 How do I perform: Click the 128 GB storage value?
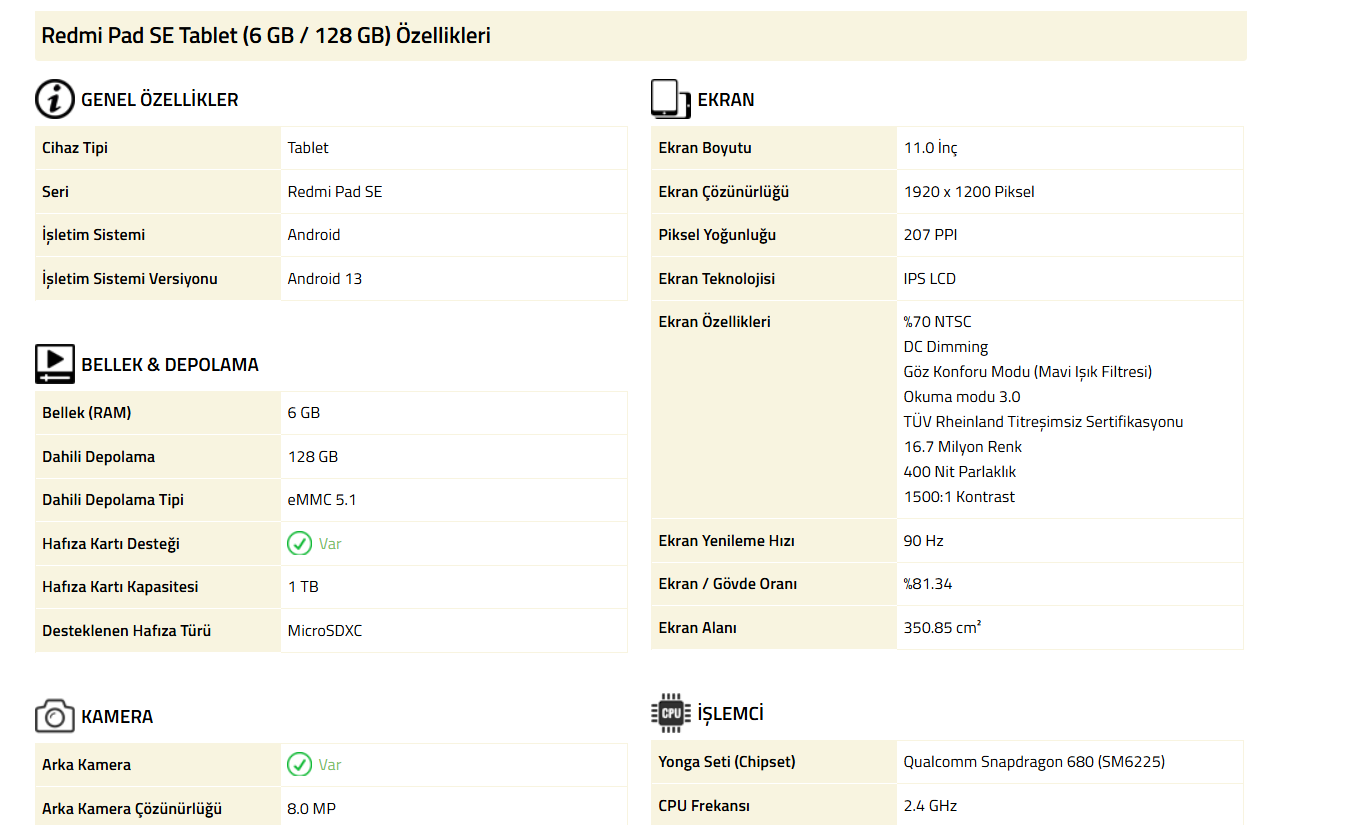[x=313, y=457]
